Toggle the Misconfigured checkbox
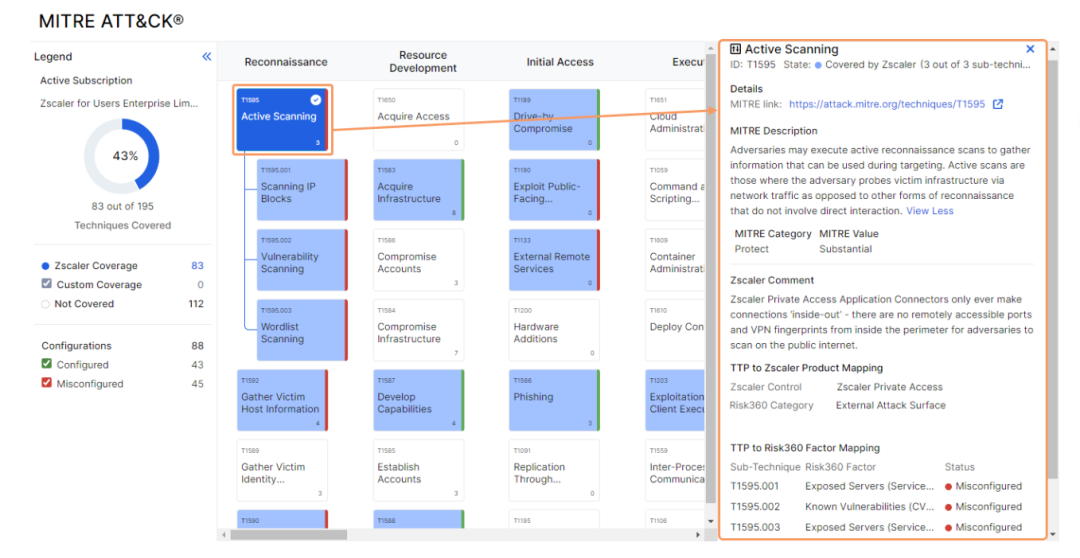Image resolution: width=1080 pixels, height=558 pixels. 46,384
